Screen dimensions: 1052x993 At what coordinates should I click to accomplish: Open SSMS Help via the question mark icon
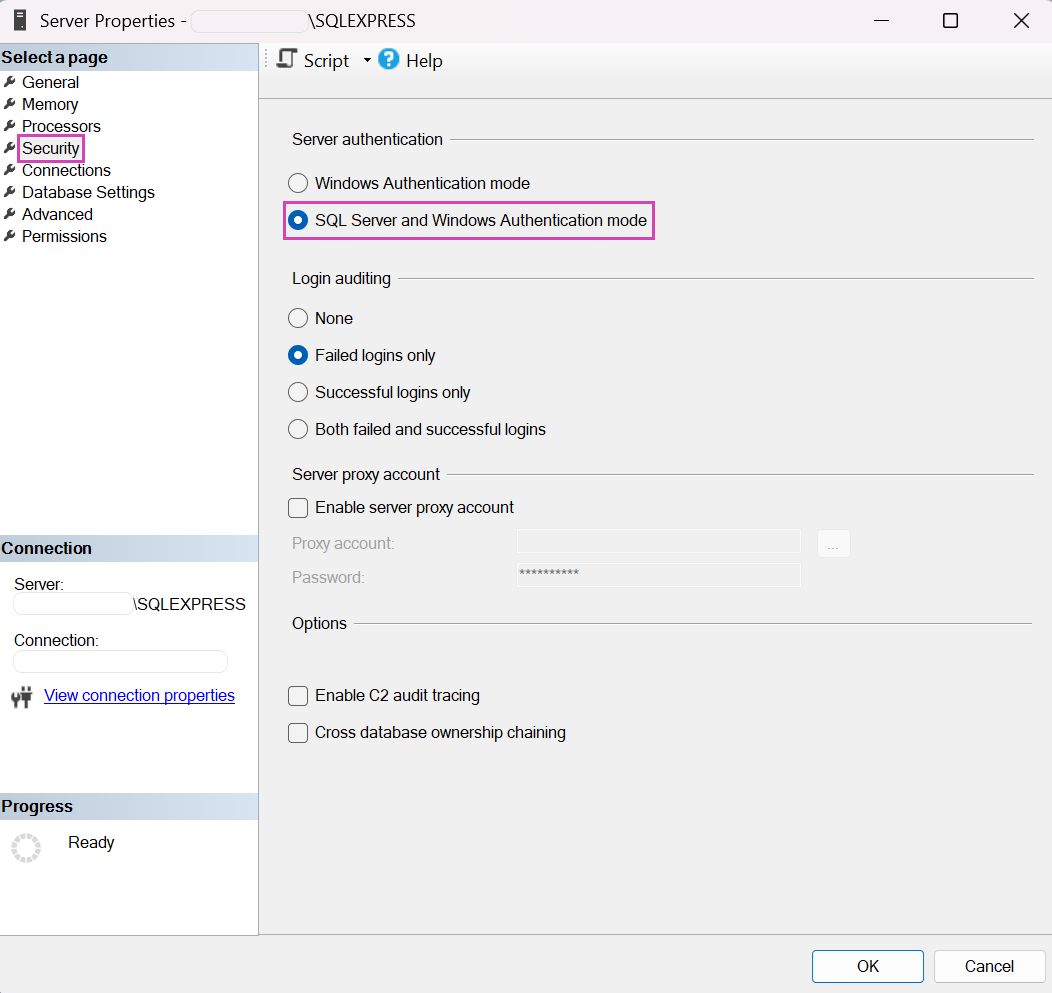pos(388,60)
